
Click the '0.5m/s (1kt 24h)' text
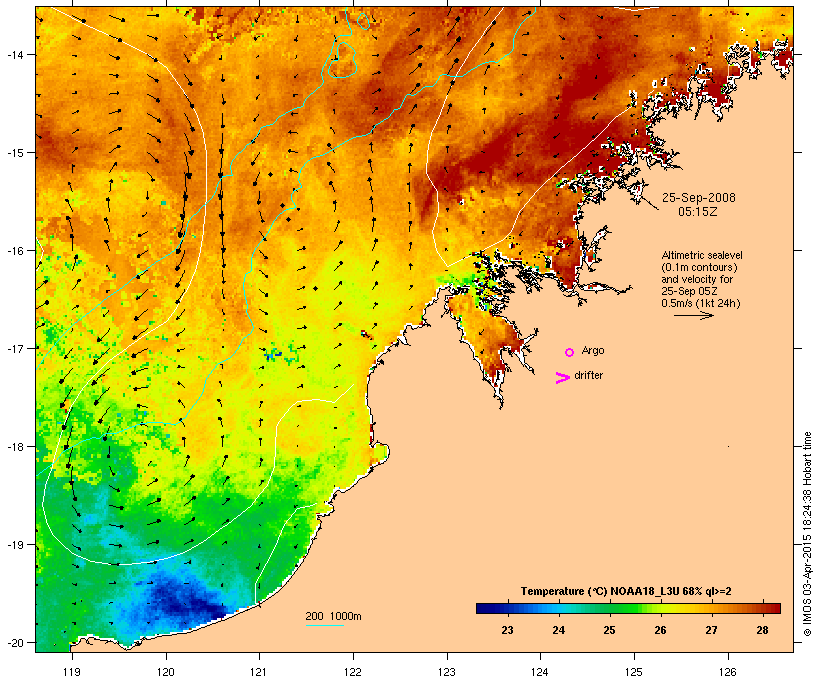[701, 303]
